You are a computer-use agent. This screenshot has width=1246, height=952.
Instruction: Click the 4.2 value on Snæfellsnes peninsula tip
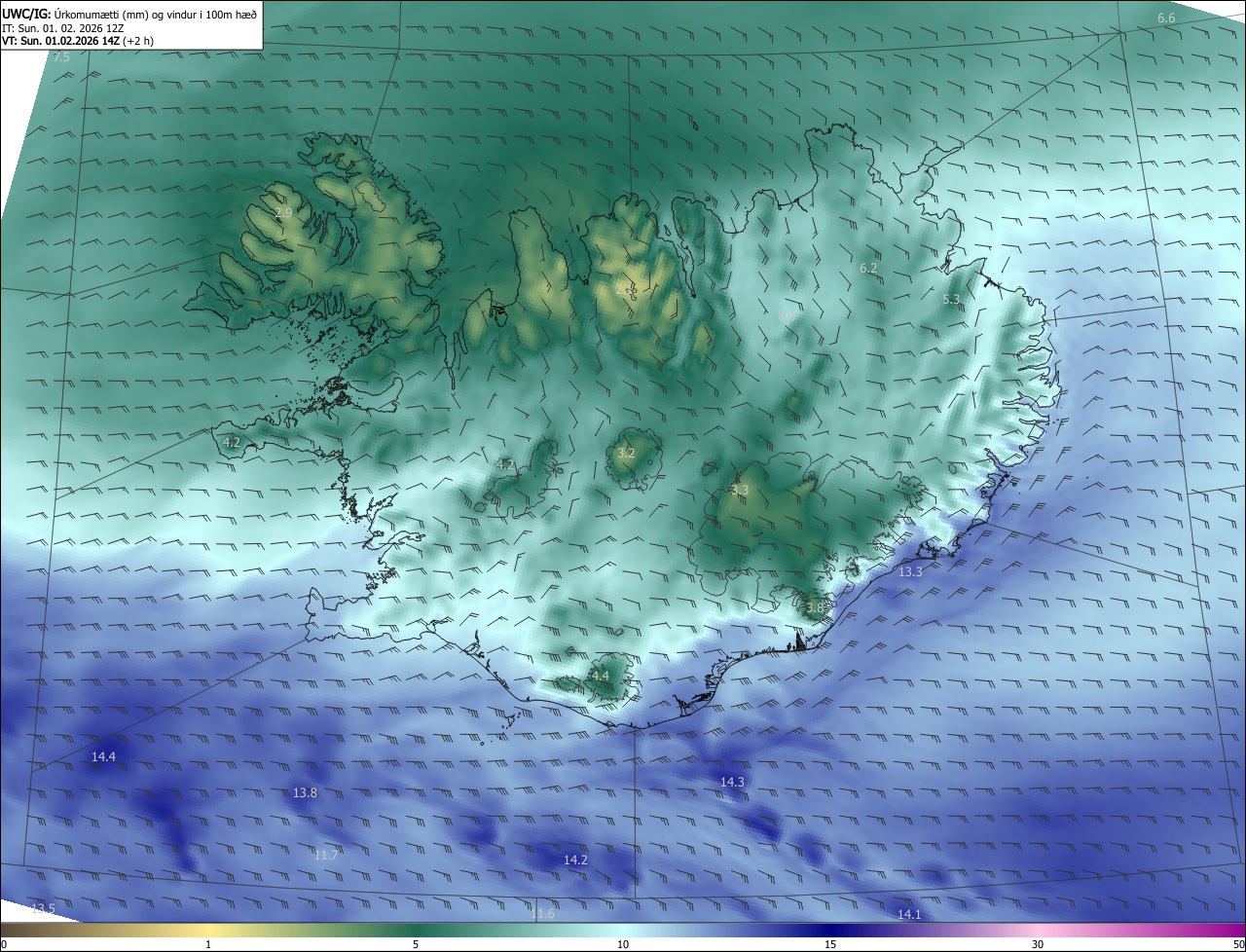pos(232,442)
